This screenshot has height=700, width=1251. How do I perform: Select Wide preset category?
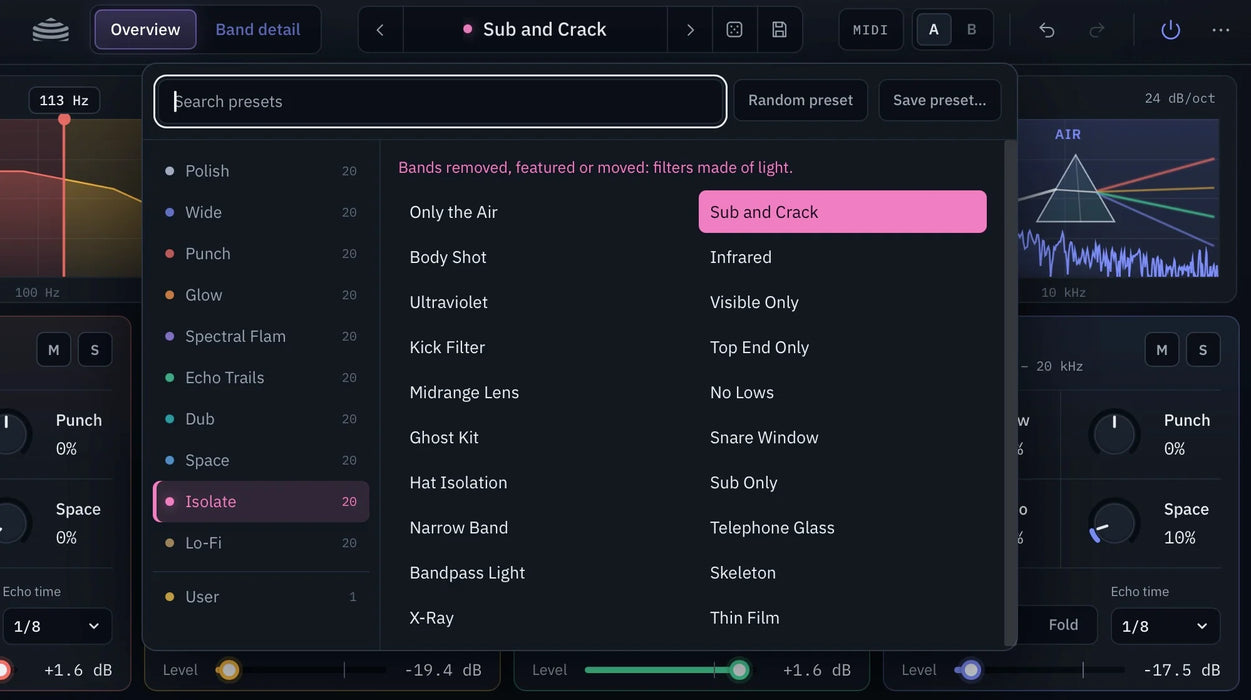click(261, 212)
